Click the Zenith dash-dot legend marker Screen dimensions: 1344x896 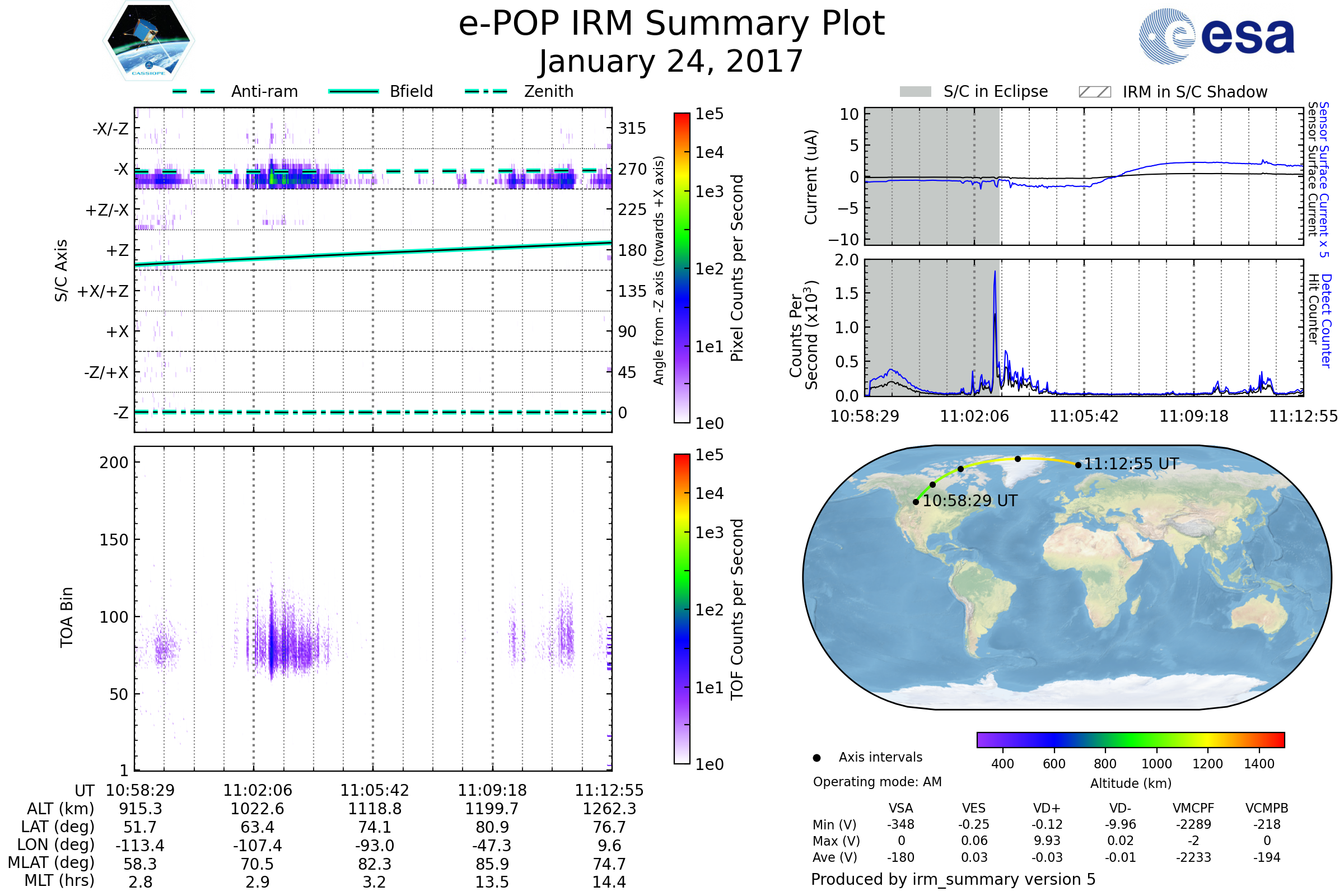486,91
